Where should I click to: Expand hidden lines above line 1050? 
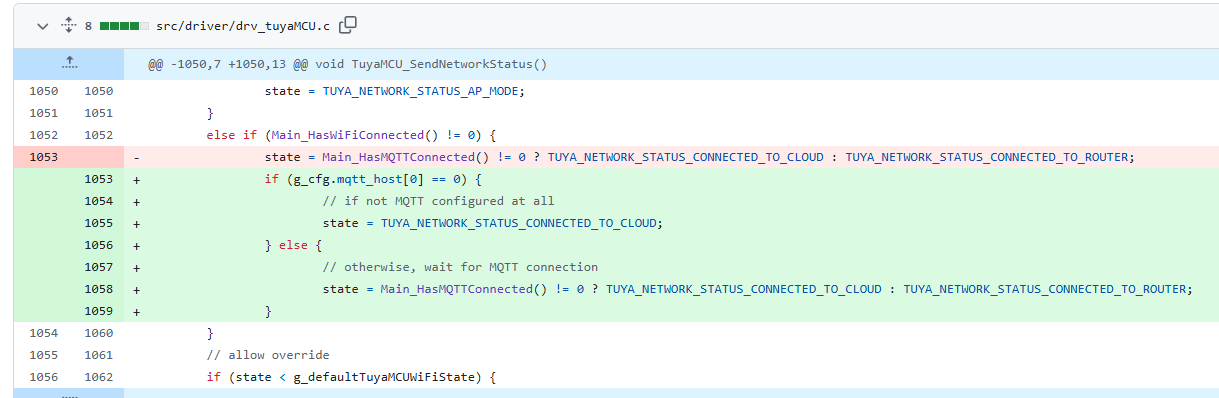pos(69,63)
